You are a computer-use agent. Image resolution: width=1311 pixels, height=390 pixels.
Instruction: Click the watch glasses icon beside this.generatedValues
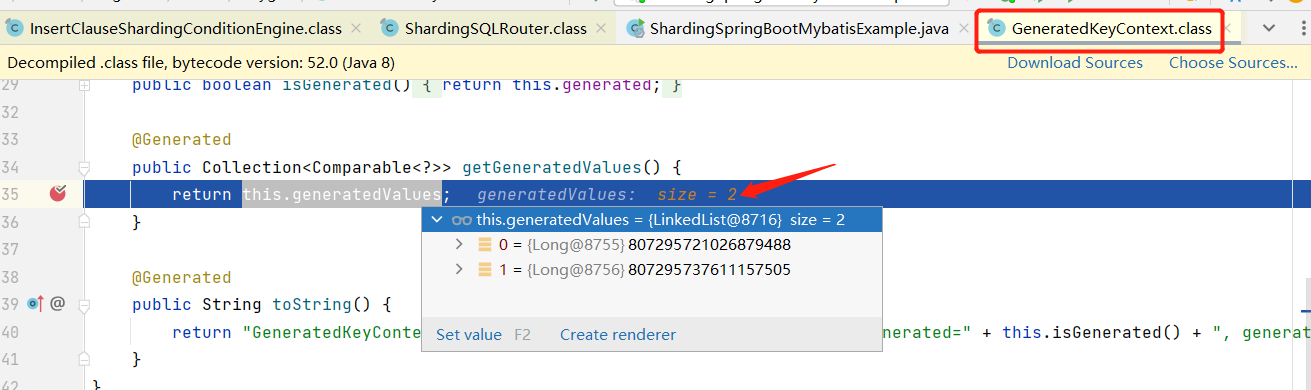(x=461, y=220)
